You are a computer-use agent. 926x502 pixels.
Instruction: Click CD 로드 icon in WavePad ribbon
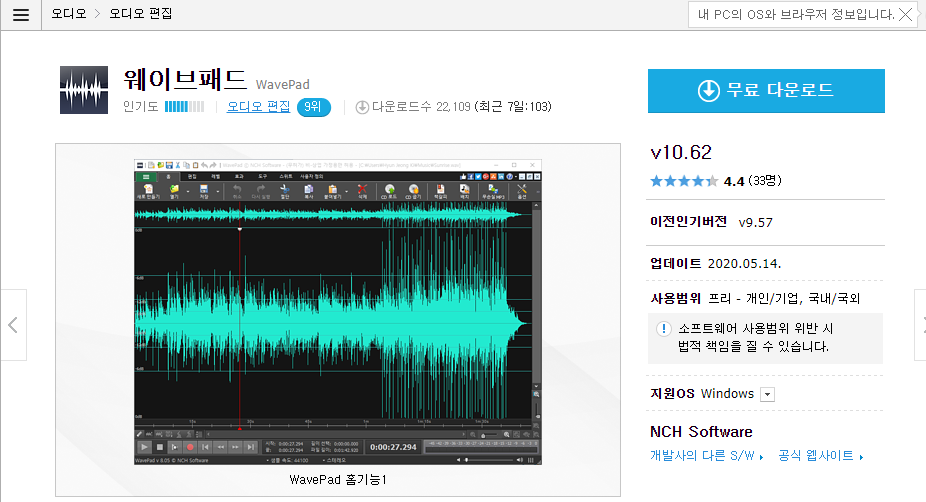pos(389,191)
